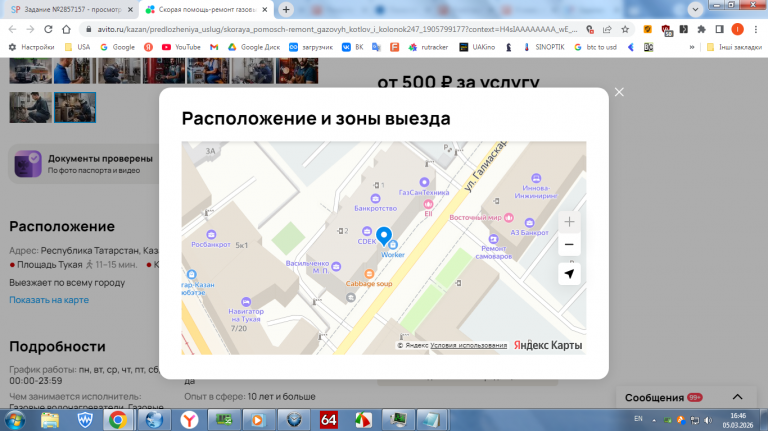Open the browser home page
Image resolution: width=768 pixels, height=431 pixels.
click(x=66, y=29)
